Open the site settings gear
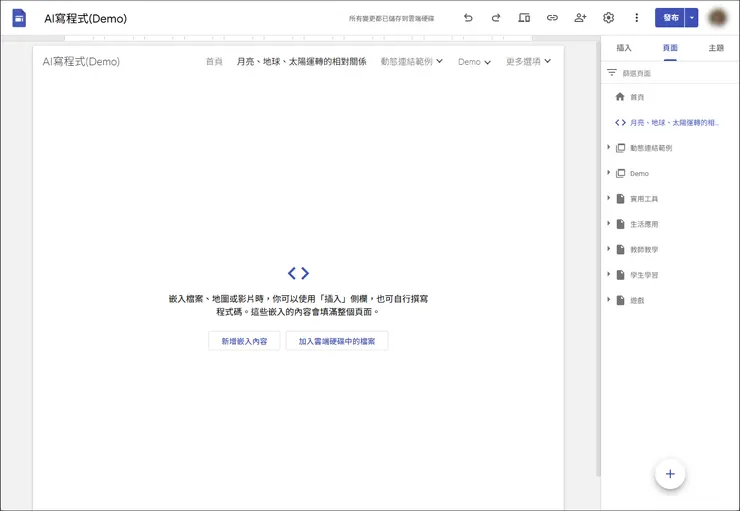 point(608,18)
